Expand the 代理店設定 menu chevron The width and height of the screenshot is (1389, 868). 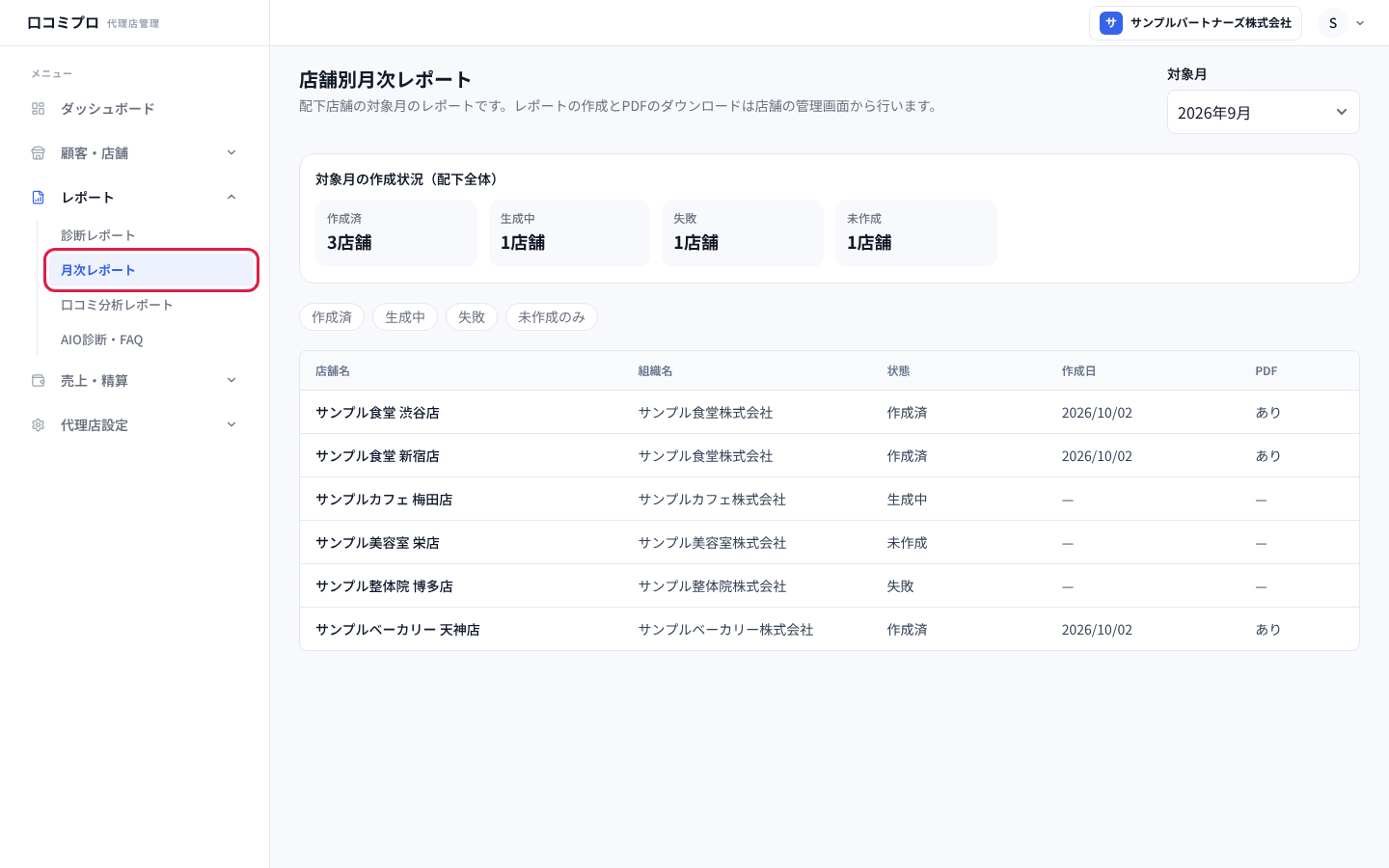point(231,424)
